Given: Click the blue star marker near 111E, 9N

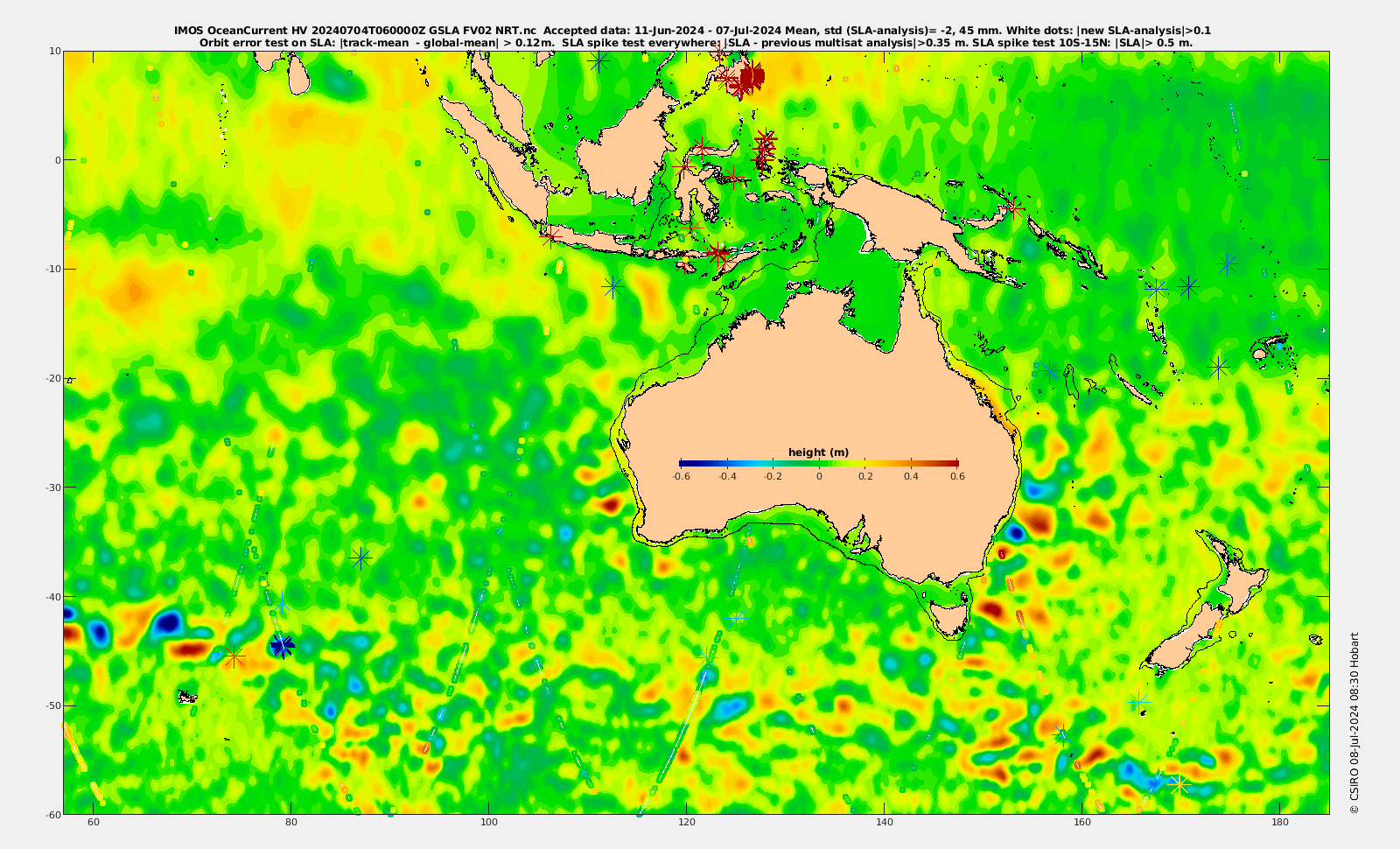Looking at the screenshot, I should (x=599, y=61).
